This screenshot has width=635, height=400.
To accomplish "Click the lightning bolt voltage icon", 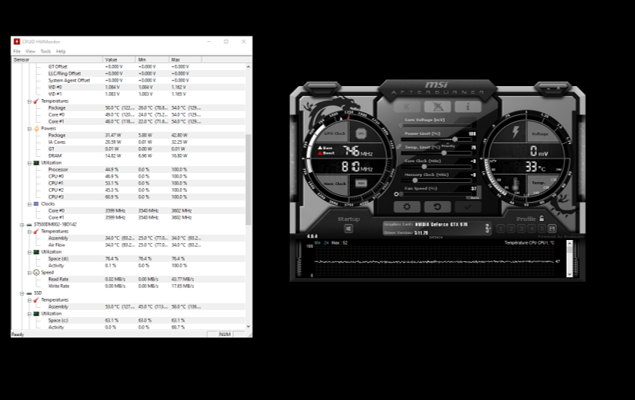I will tap(516, 132).
